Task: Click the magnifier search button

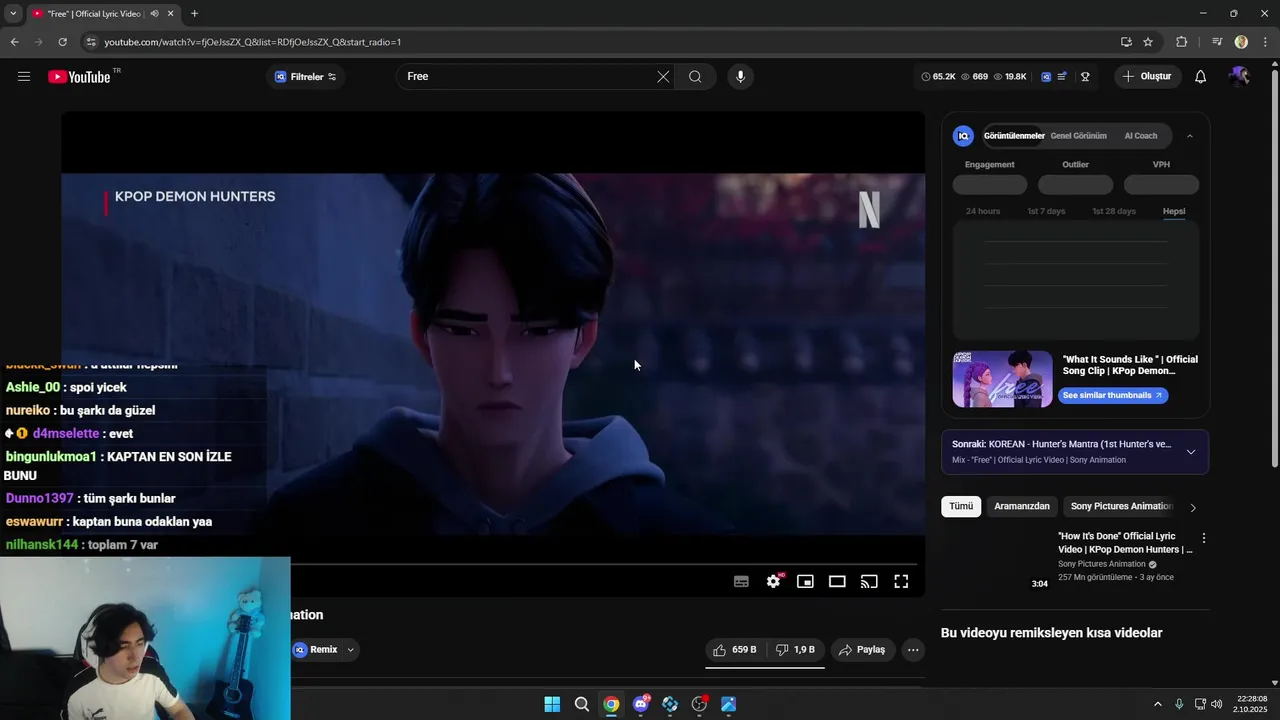Action: [x=695, y=77]
